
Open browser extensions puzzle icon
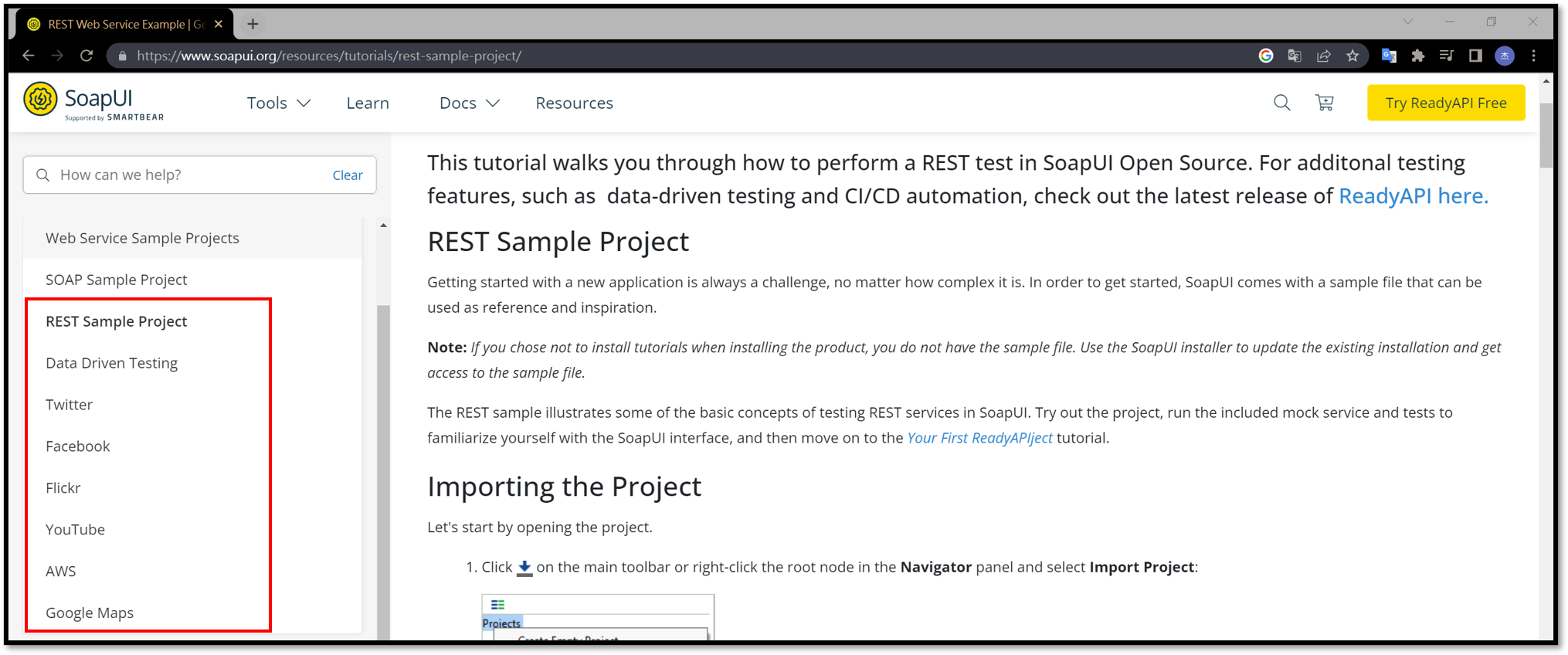click(x=1417, y=56)
